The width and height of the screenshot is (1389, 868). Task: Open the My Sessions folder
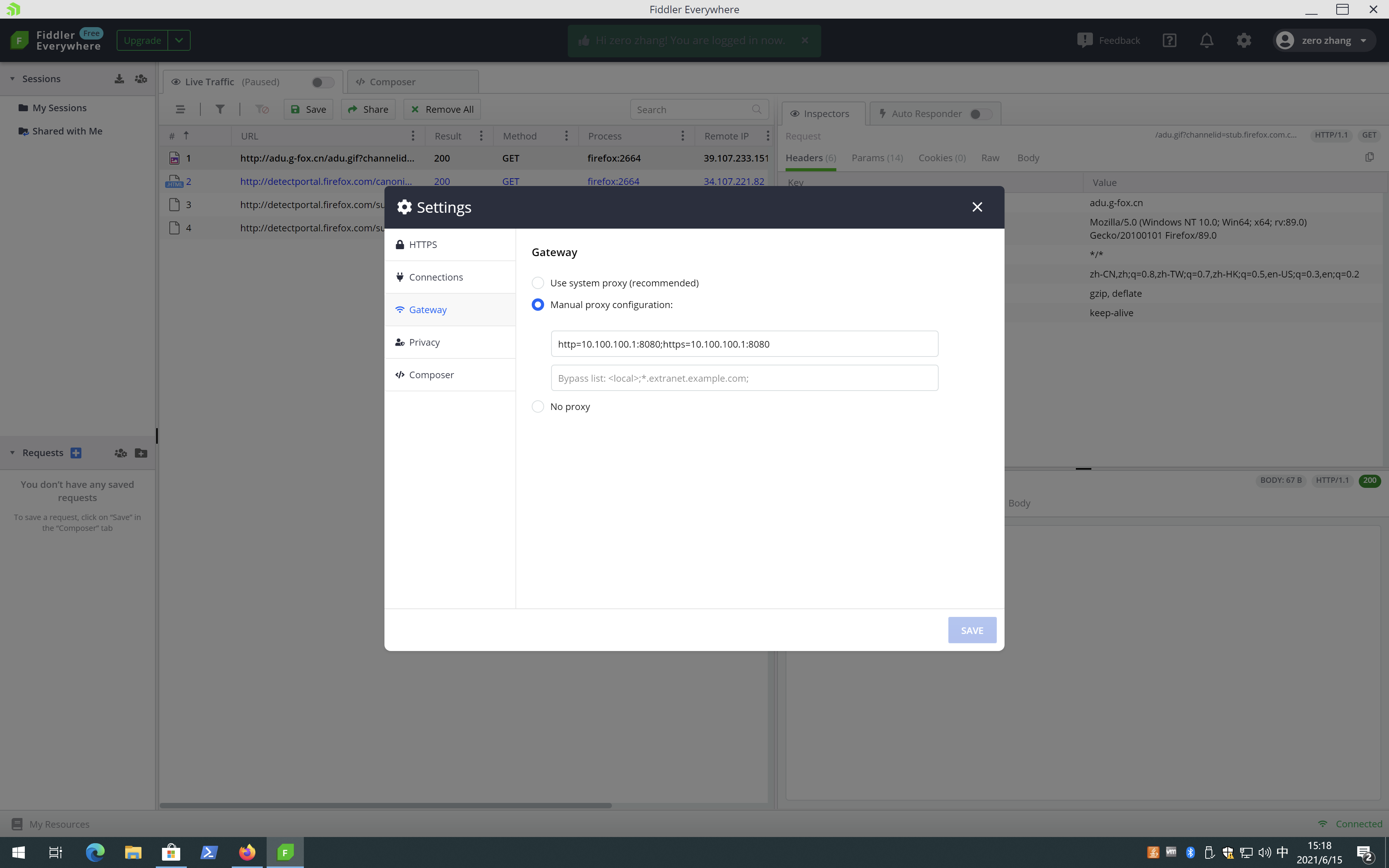(x=53, y=108)
